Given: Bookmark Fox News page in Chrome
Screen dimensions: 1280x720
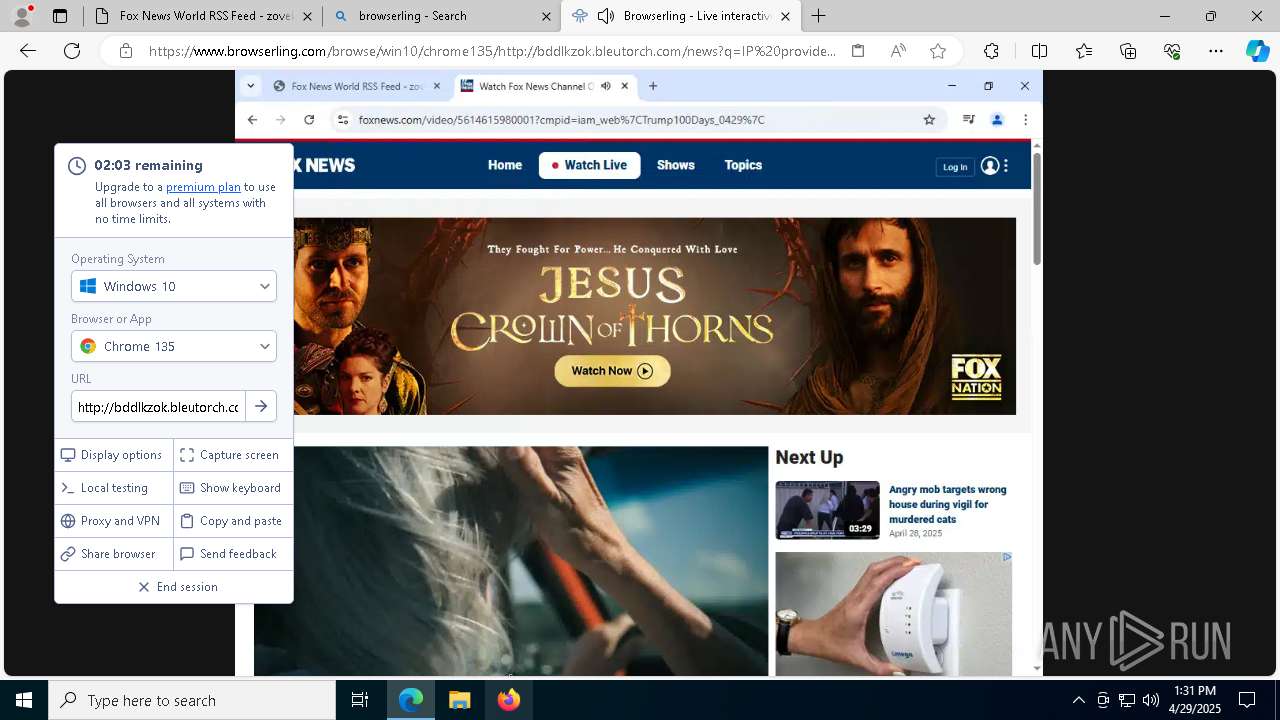Looking at the screenshot, I should click(929, 120).
